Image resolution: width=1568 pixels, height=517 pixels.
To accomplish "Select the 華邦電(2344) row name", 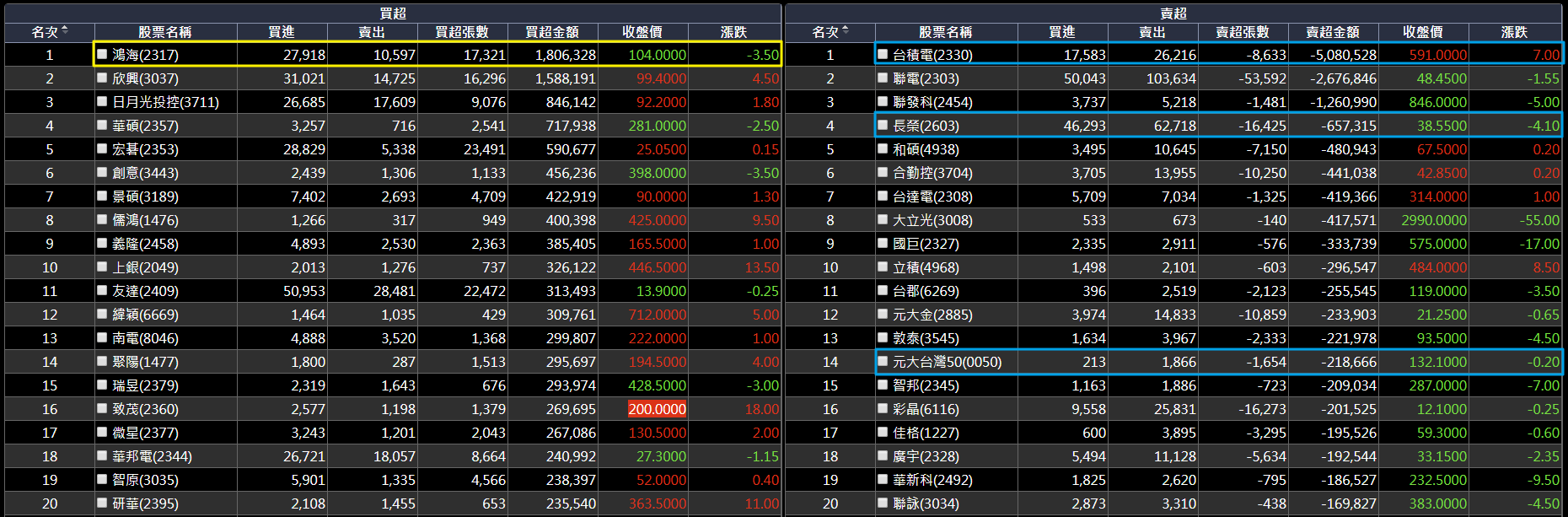I will tap(152, 456).
